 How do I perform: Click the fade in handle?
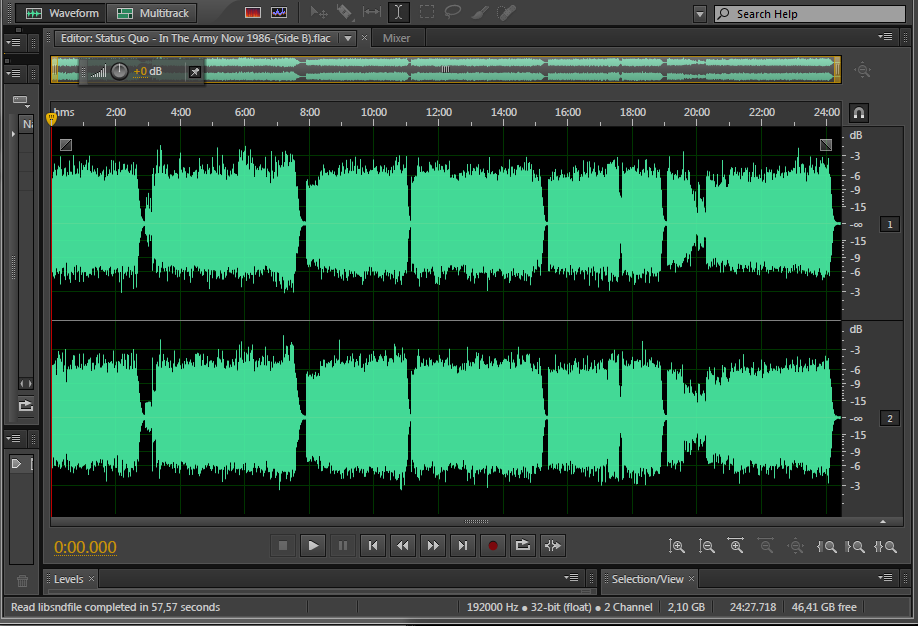(x=66, y=145)
